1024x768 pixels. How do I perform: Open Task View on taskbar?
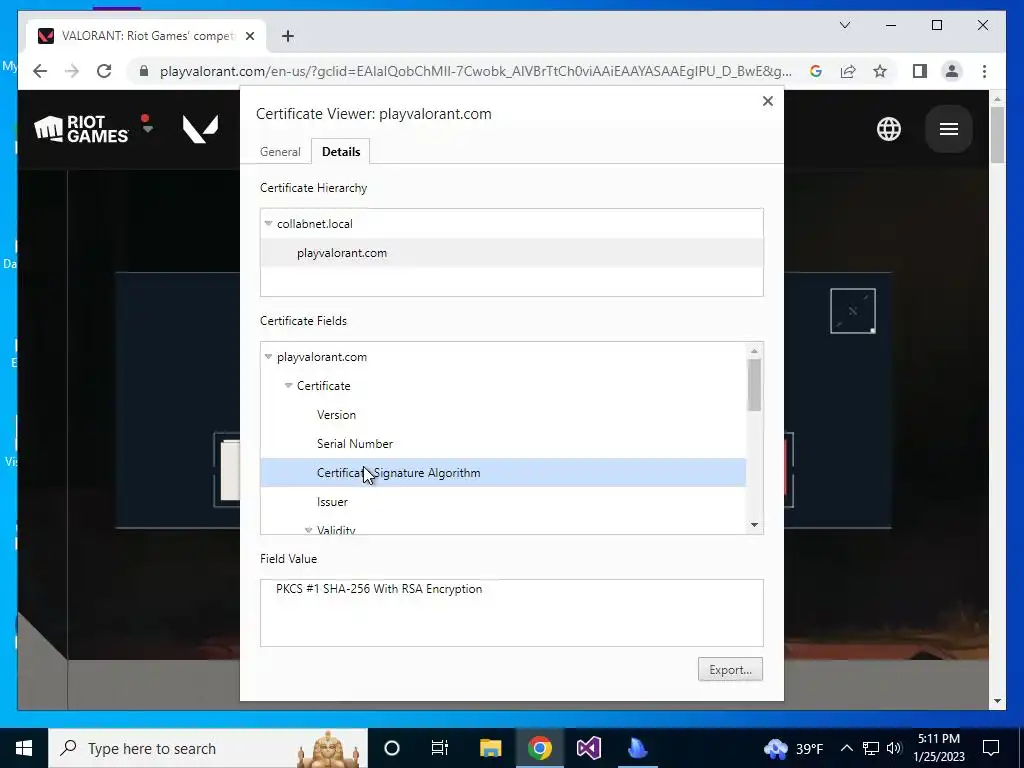(440, 748)
